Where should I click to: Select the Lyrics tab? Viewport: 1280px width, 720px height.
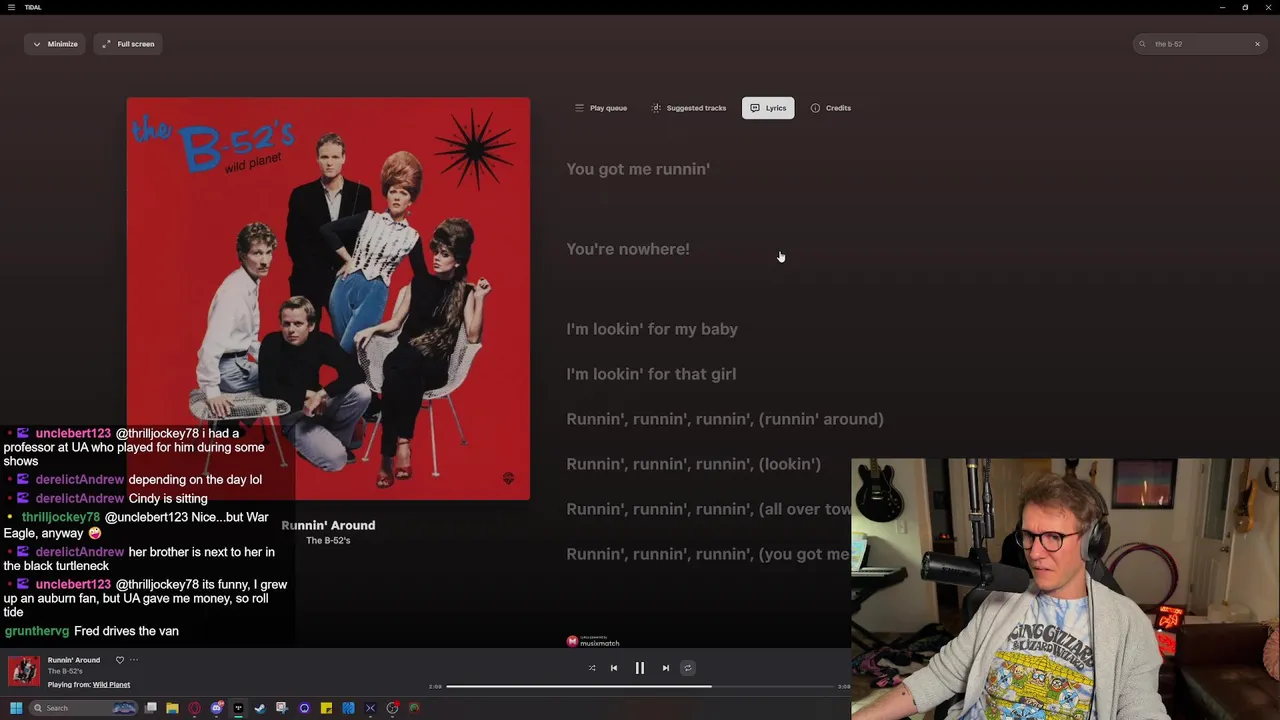pyautogui.click(x=768, y=108)
